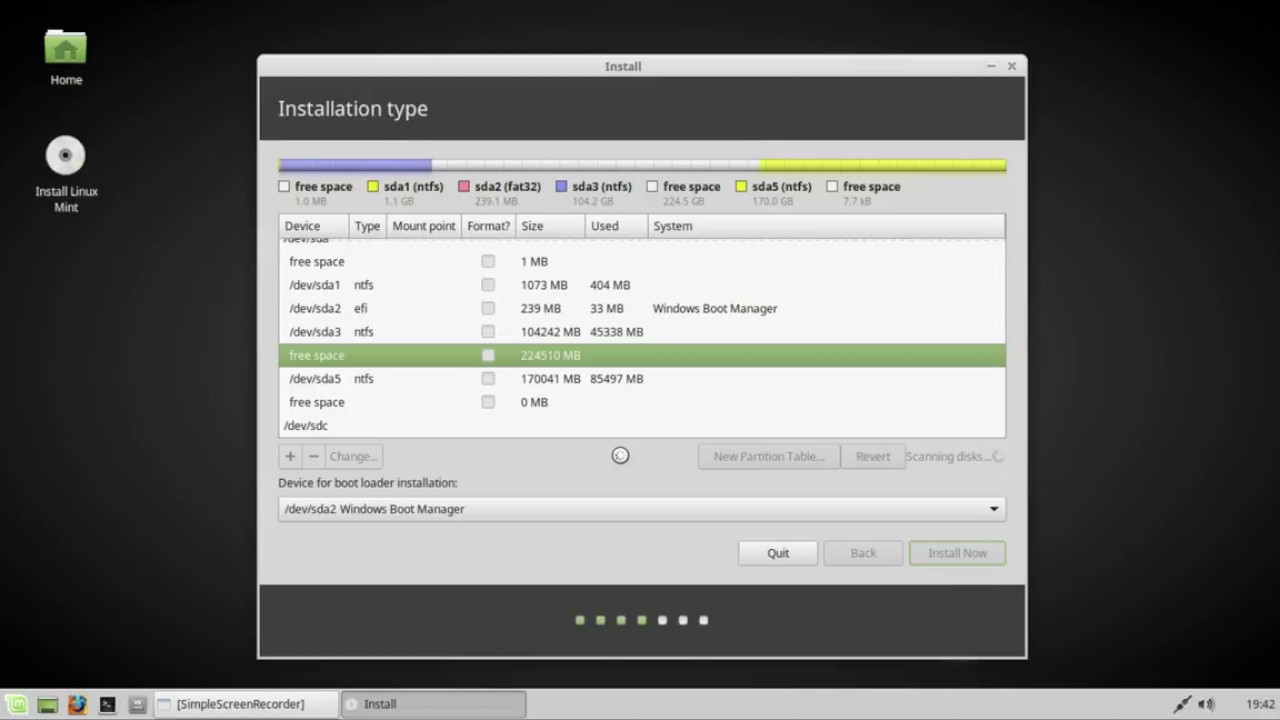Click the network connection tray icon
Viewport: 1280px width, 720px height.
pos(1182,704)
